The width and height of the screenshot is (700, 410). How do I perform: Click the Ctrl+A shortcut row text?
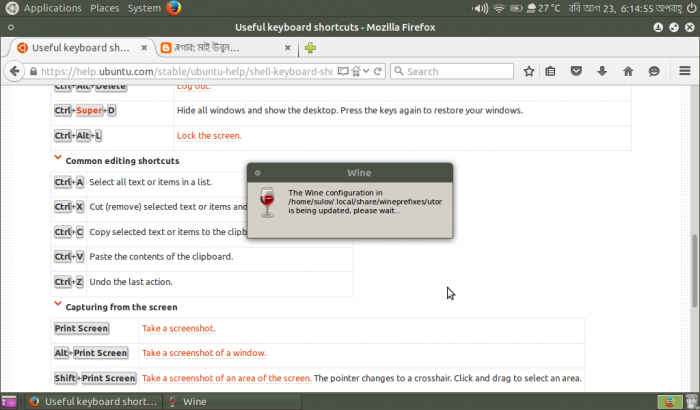point(150,182)
